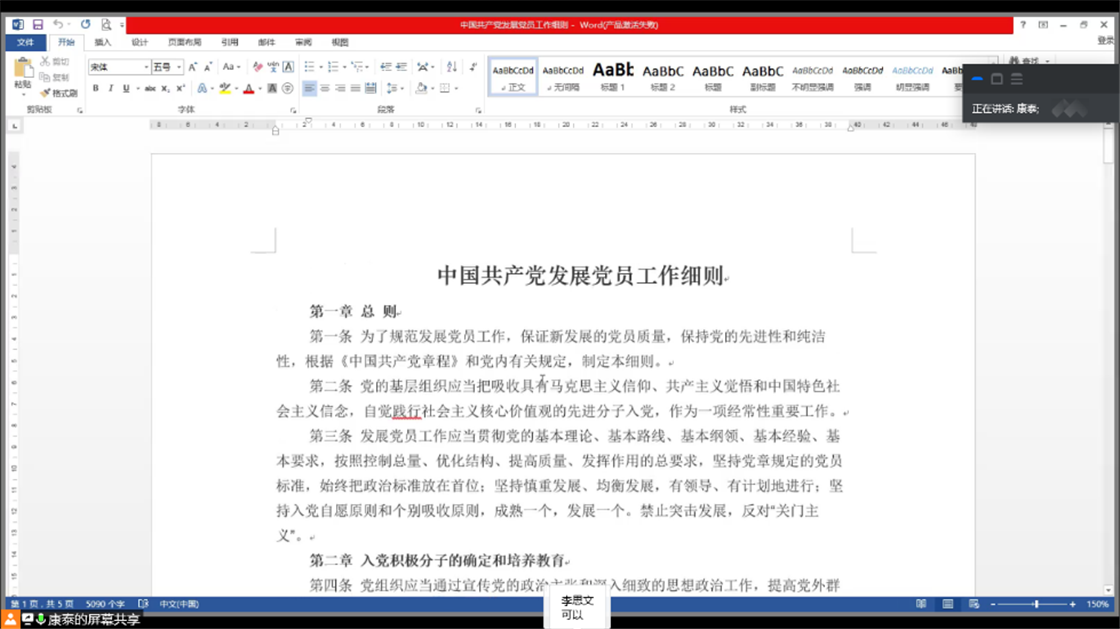Image resolution: width=1120 pixels, height=629 pixels.
Task: Click the zoom slider in the status bar
Action: coord(1036,604)
